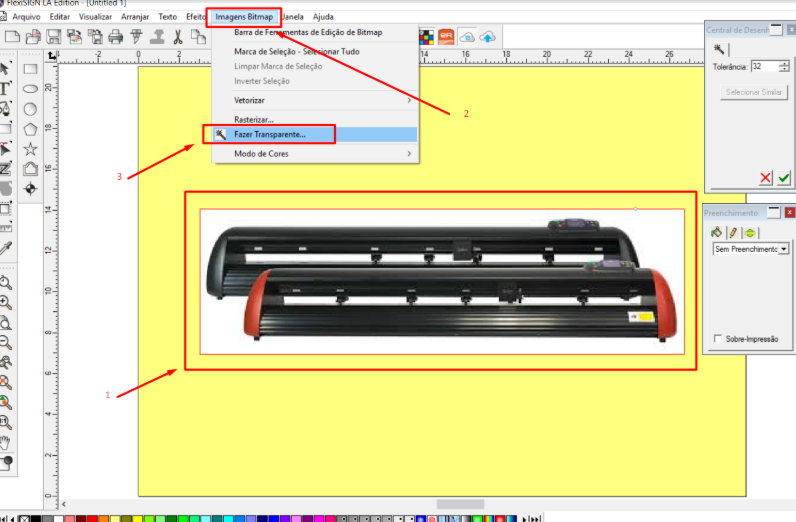The width and height of the screenshot is (796, 522).
Task: Select the Zoom in magnifier tool
Action: (x=6, y=303)
